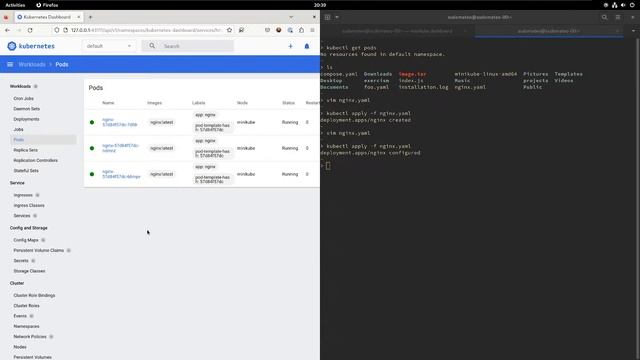Open the notifications bell in dashboard
This screenshot has width=640, height=360.
[307, 47]
